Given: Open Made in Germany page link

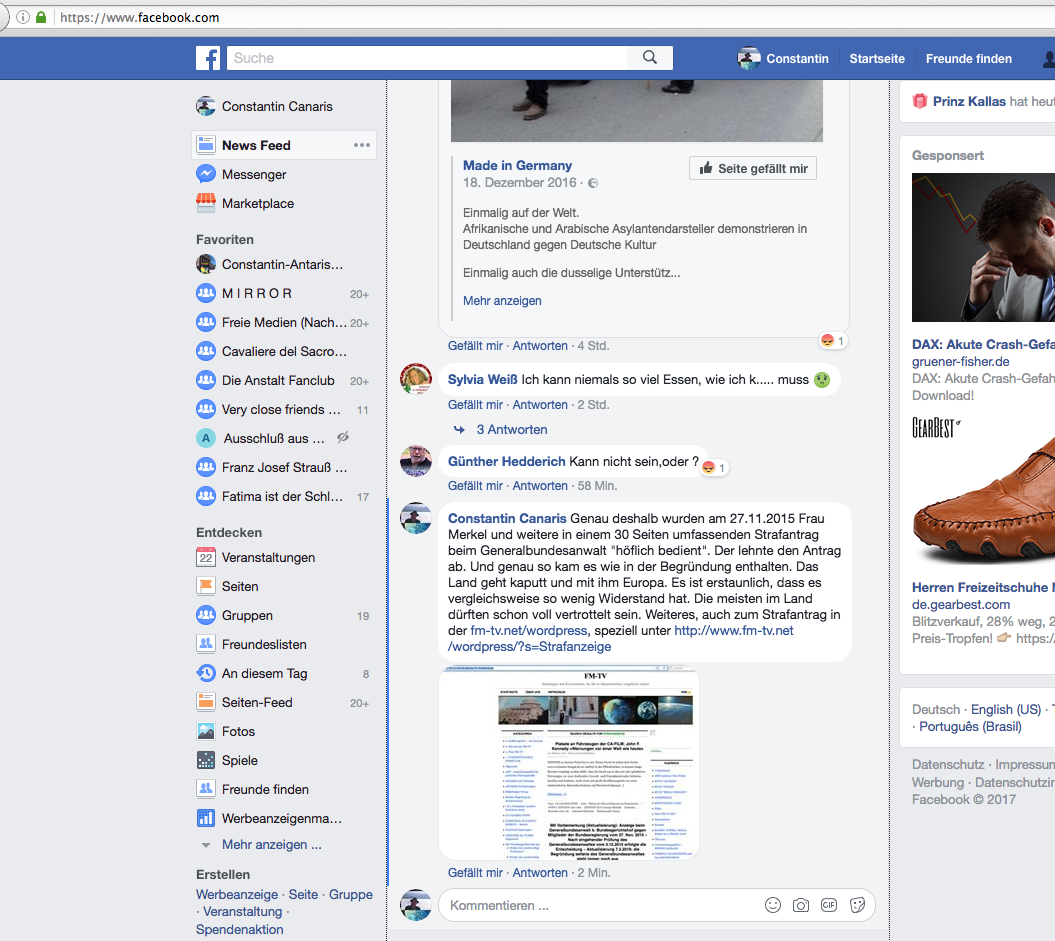Looking at the screenshot, I should [x=517, y=165].
